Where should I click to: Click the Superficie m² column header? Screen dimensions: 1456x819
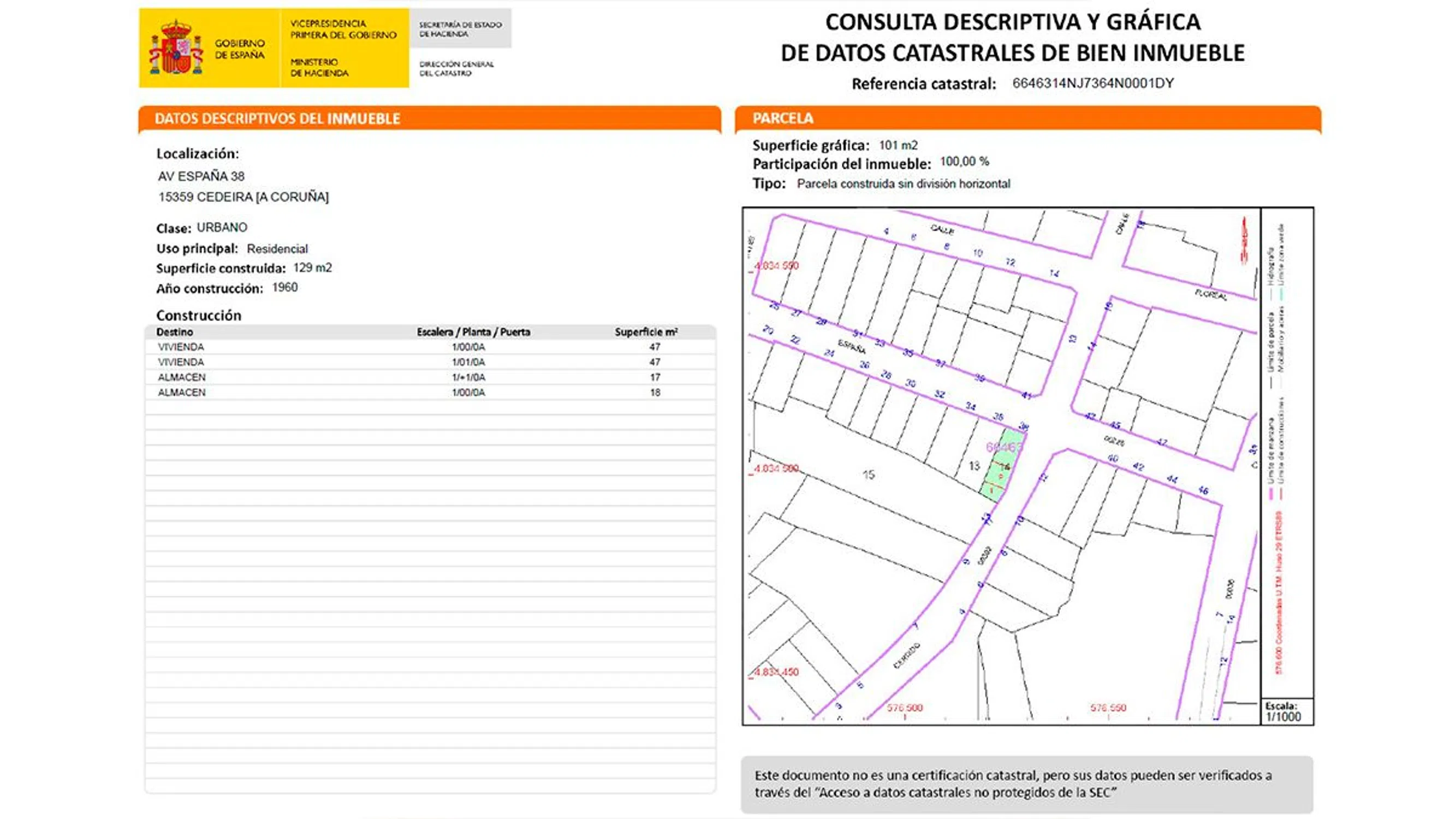[x=646, y=332]
